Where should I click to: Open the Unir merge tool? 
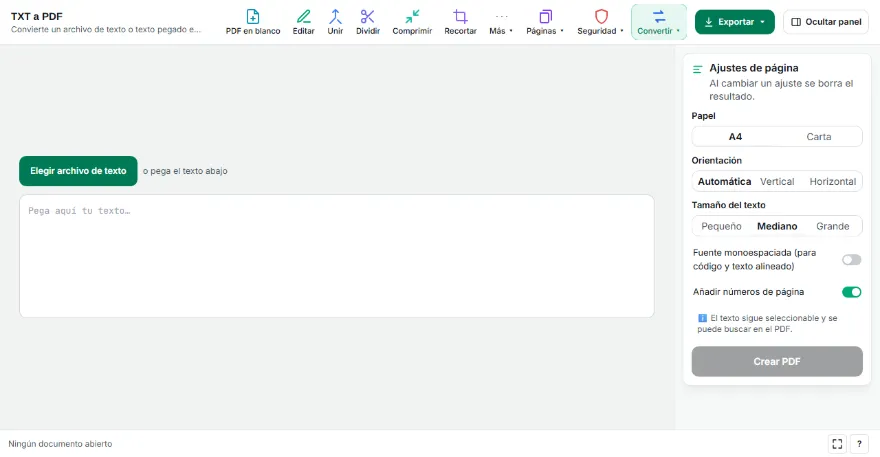pos(335,22)
